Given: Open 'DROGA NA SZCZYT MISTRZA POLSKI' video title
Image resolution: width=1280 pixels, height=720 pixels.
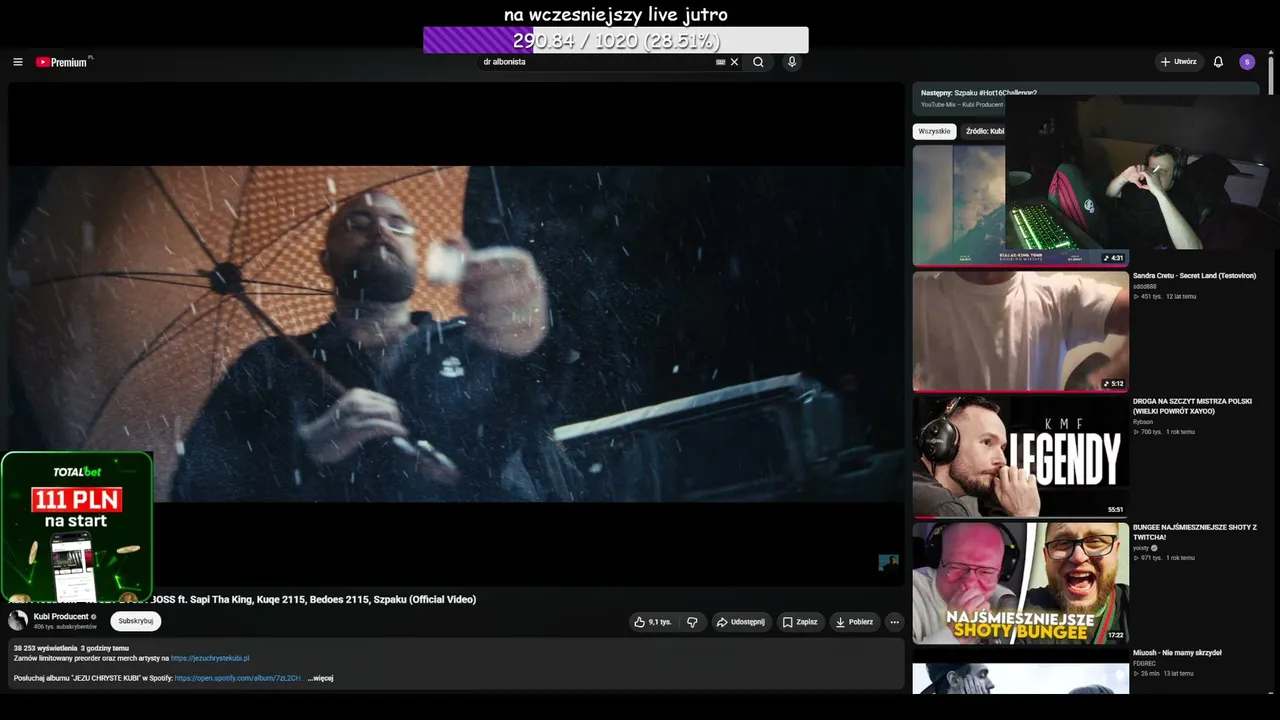Looking at the screenshot, I should (1192, 406).
